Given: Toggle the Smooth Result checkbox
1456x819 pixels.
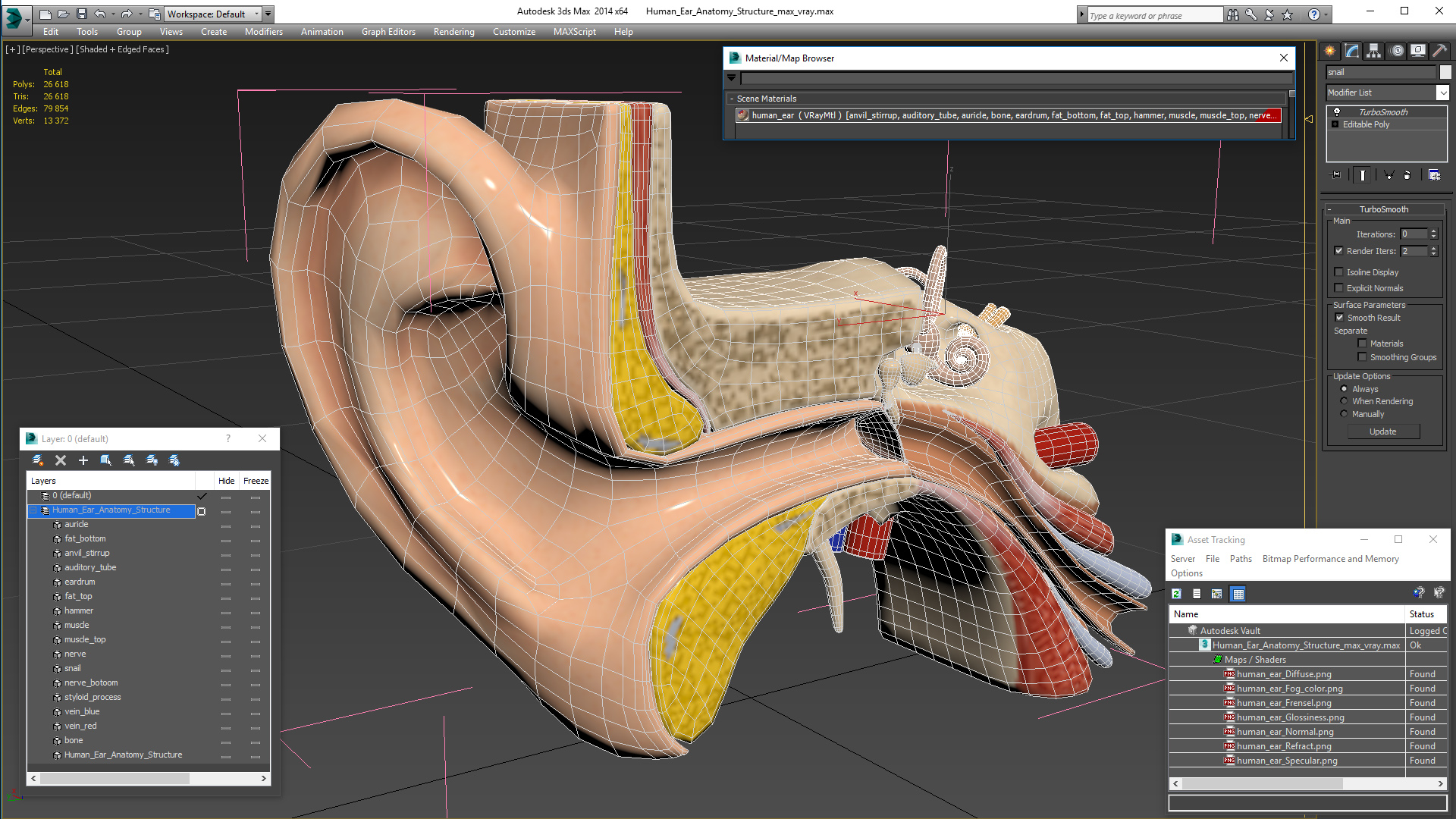Looking at the screenshot, I should [1339, 318].
